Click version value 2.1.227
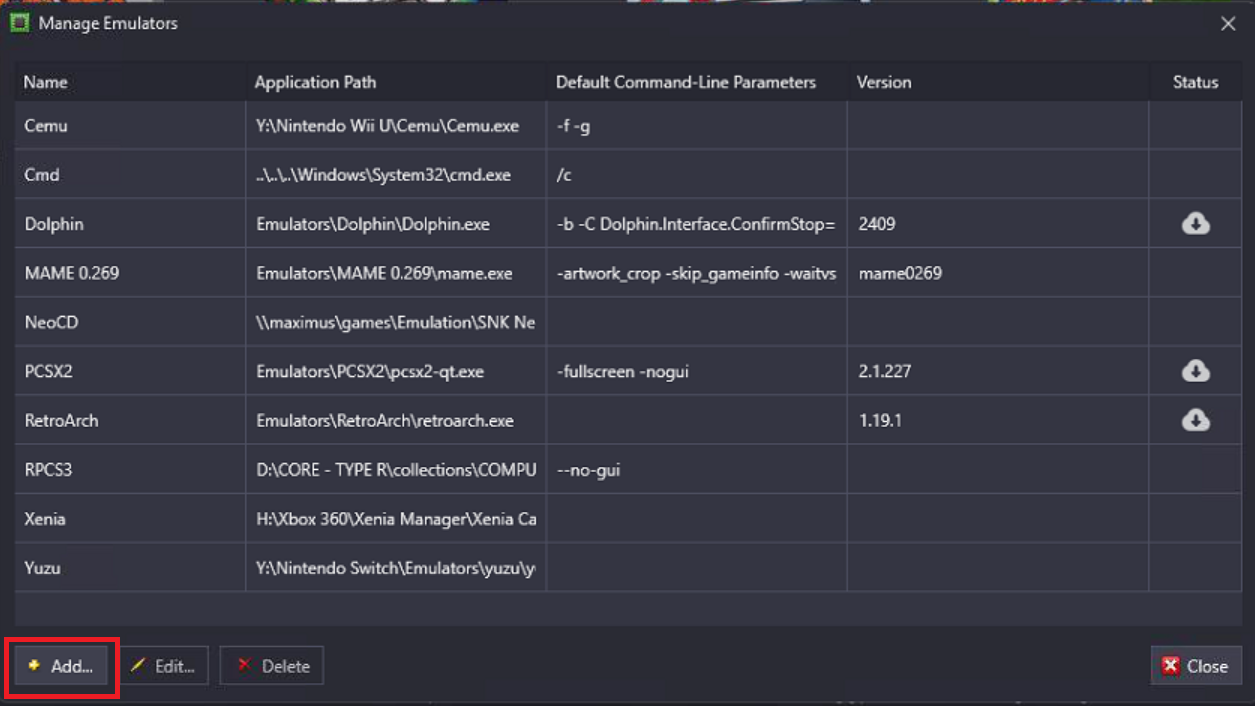The height and width of the screenshot is (706, 1255). [885, 371]
